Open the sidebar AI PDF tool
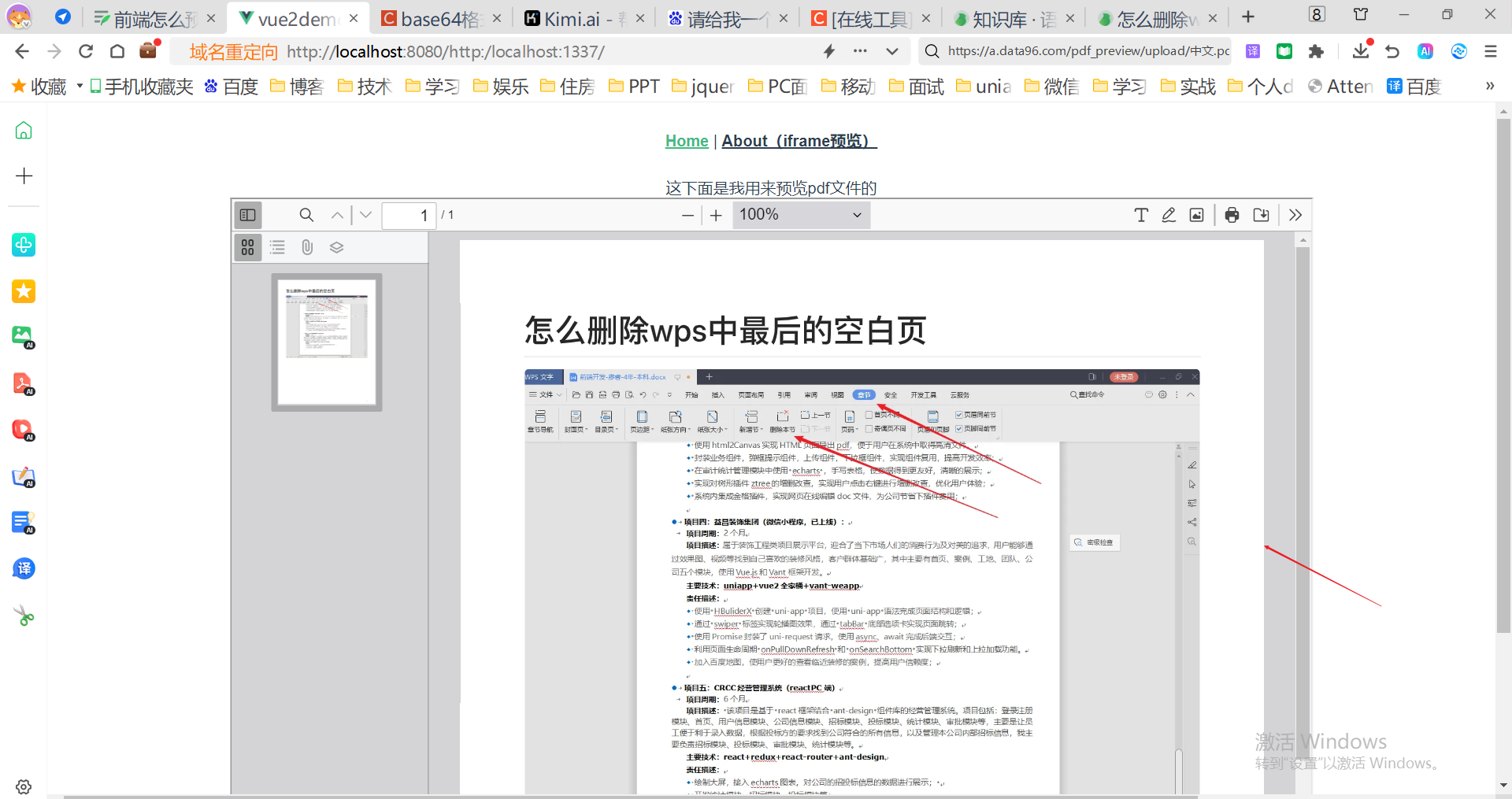 tap(24, 383)
